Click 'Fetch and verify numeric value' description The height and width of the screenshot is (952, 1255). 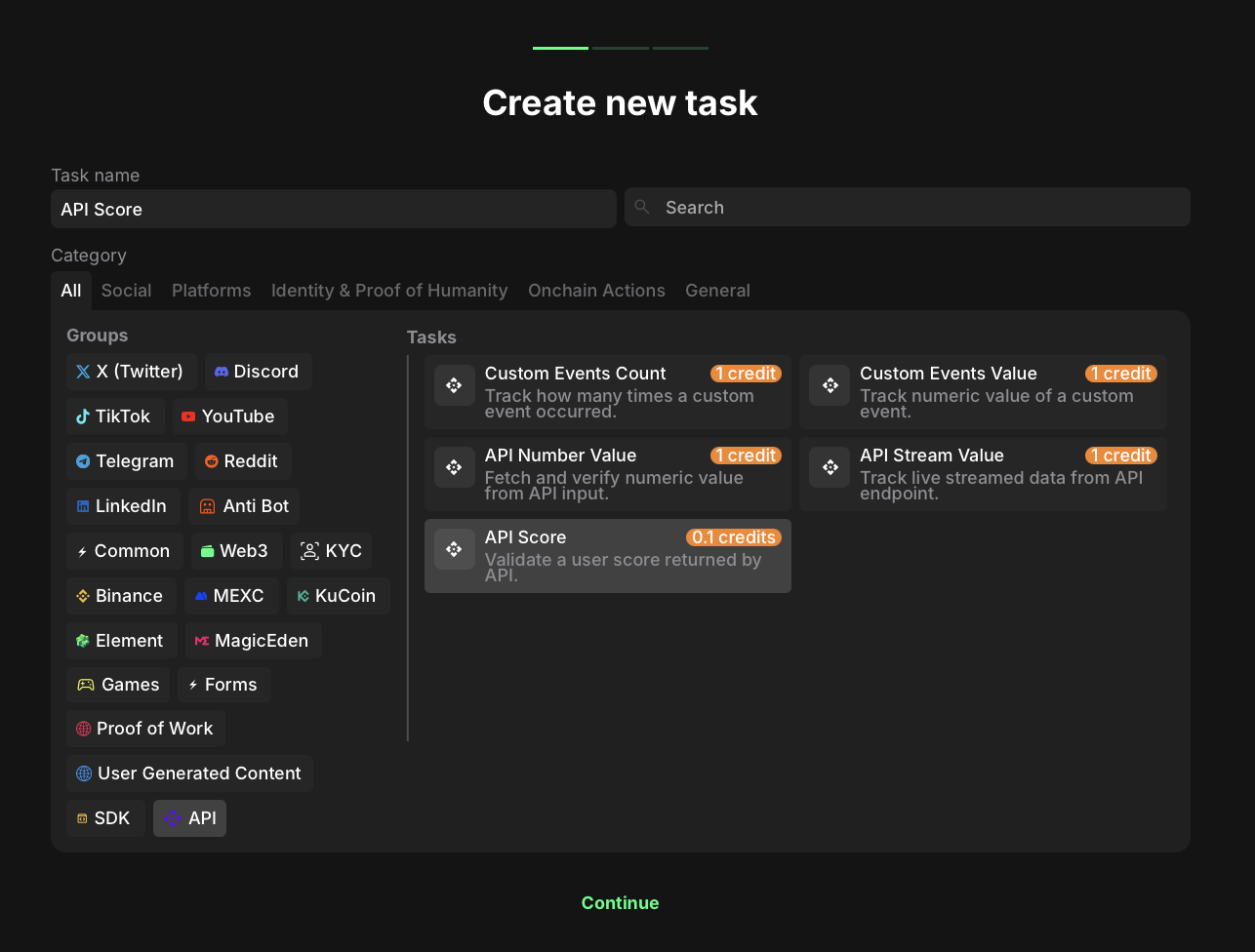[614, 486]
